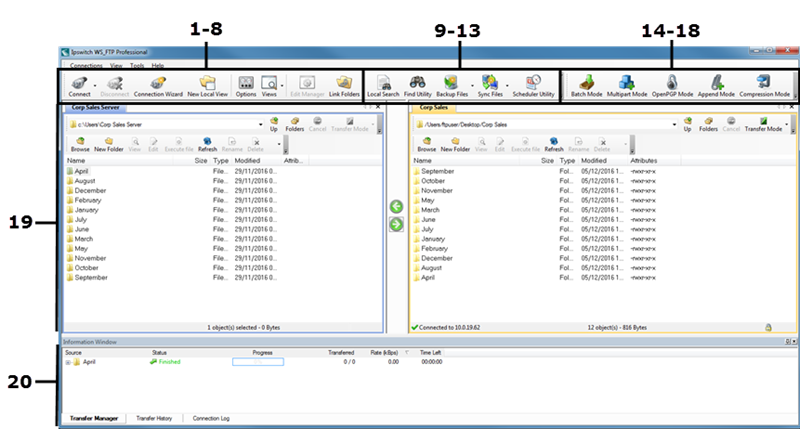
Task: Enable Batch Mode
Action: (x=586, y=86)
